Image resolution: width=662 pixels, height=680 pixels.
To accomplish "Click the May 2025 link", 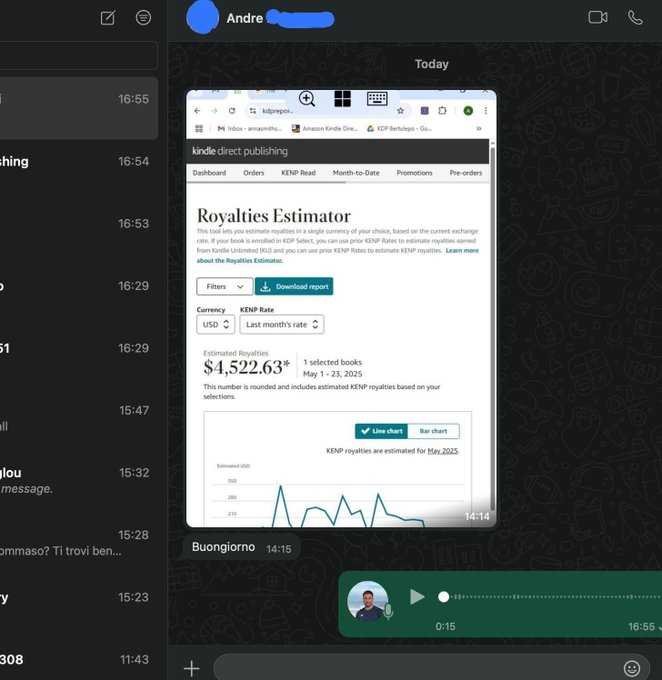I will (x=442, y=451).
